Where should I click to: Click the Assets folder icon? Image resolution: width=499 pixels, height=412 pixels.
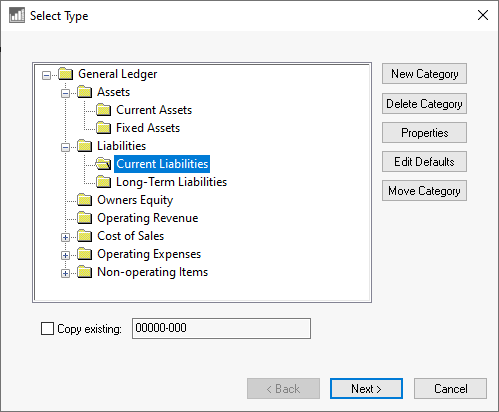click(x=85, y=92)
